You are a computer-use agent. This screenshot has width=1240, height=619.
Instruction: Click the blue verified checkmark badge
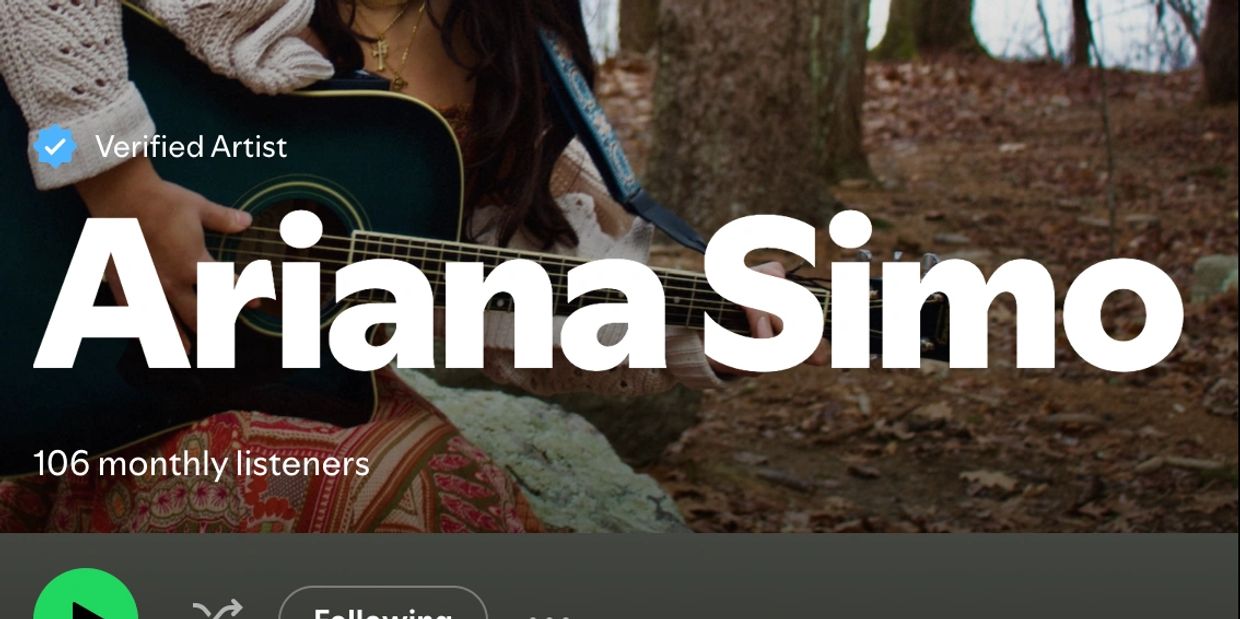55,147
